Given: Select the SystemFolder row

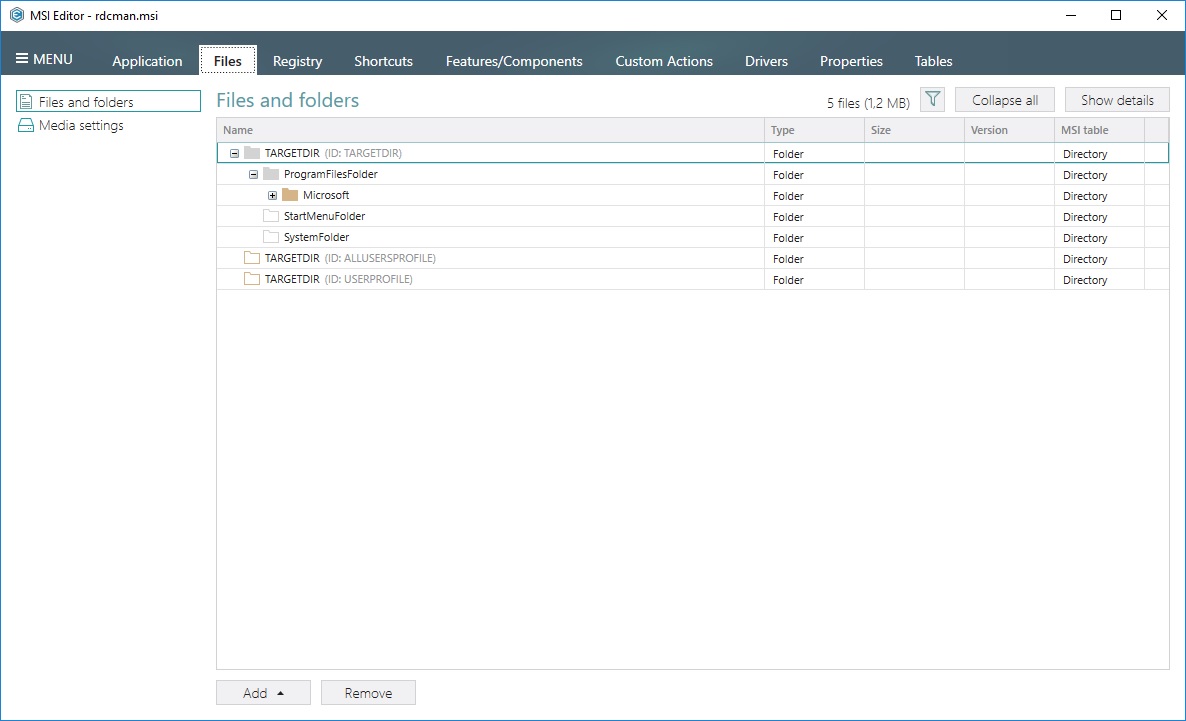Looking at the screenshot, I should point(692,238).
